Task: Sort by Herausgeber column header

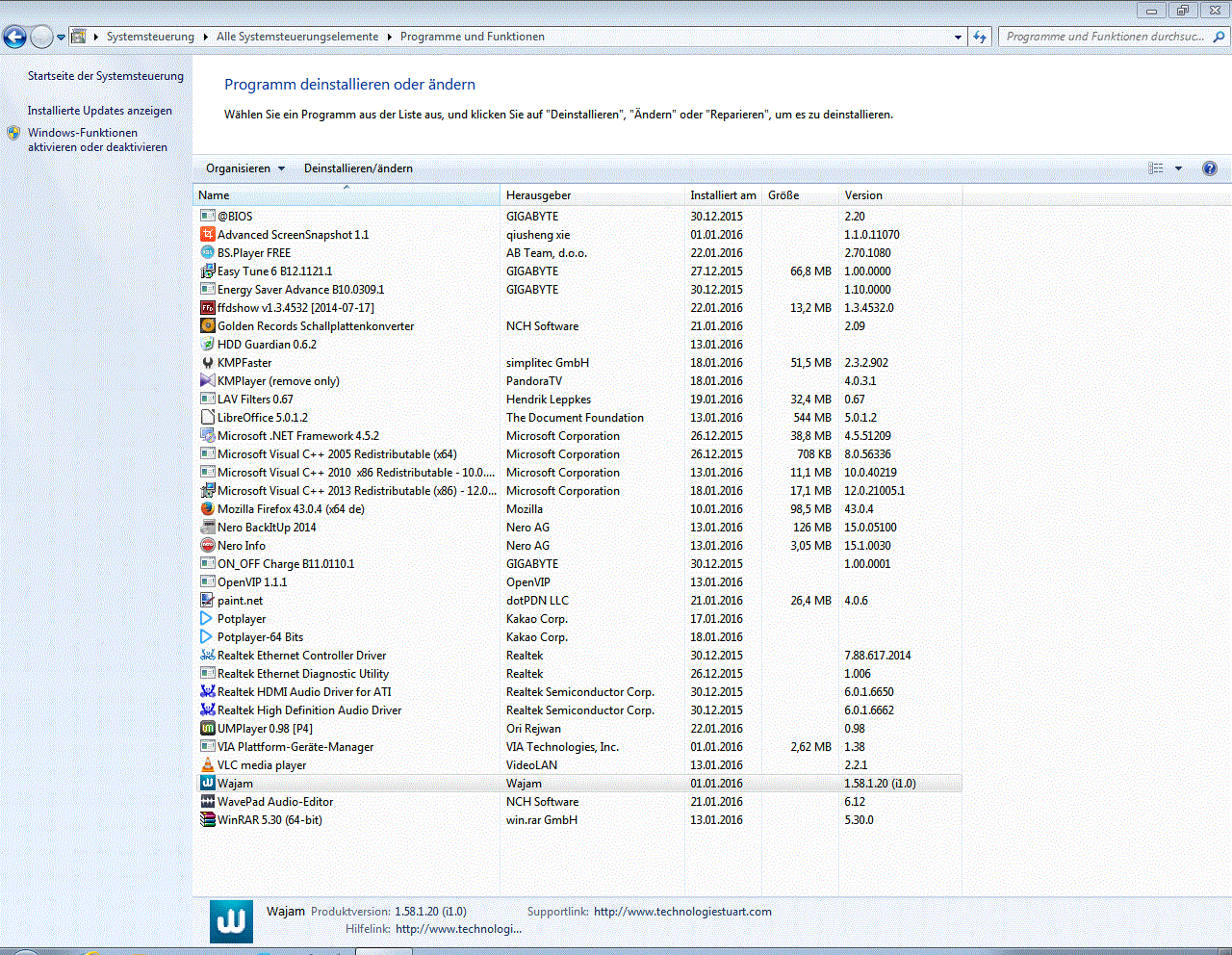Action: [592, 195]
